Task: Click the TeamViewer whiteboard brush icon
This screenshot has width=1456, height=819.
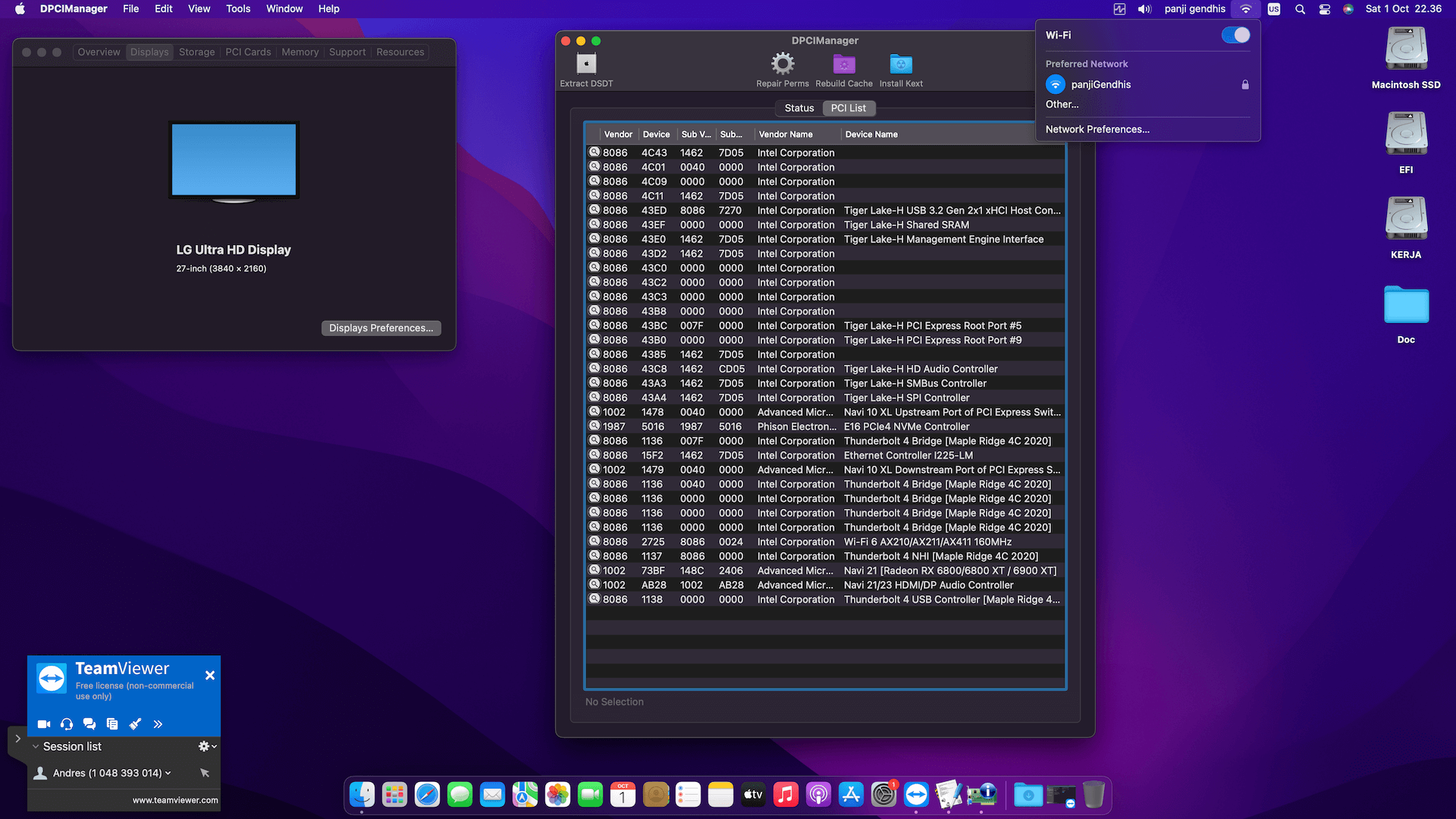Action: 135,724
